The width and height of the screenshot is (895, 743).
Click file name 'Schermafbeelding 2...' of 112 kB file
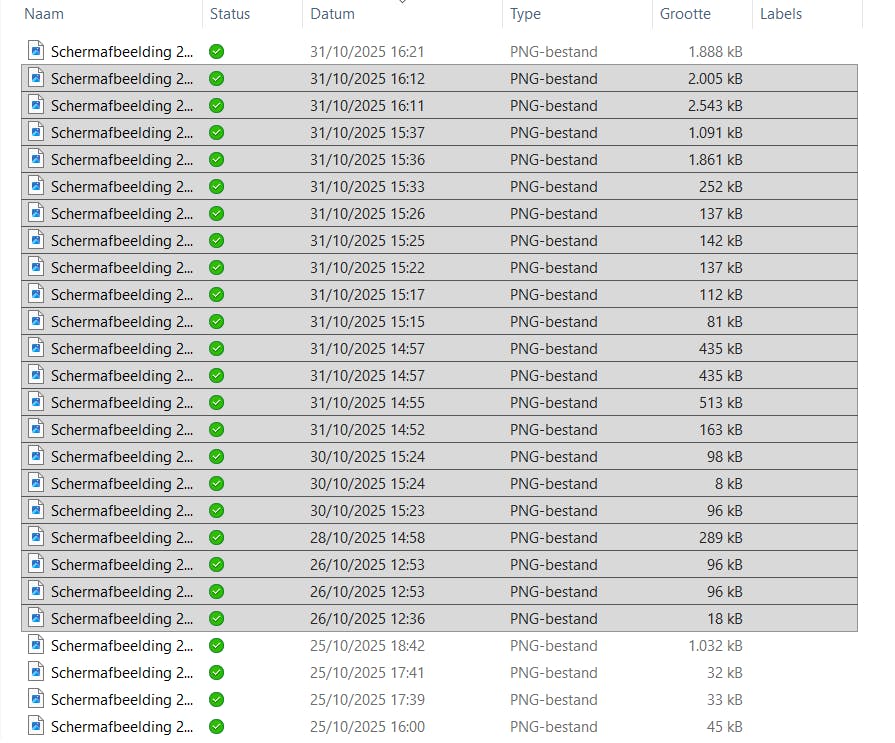tap(122, 294)
